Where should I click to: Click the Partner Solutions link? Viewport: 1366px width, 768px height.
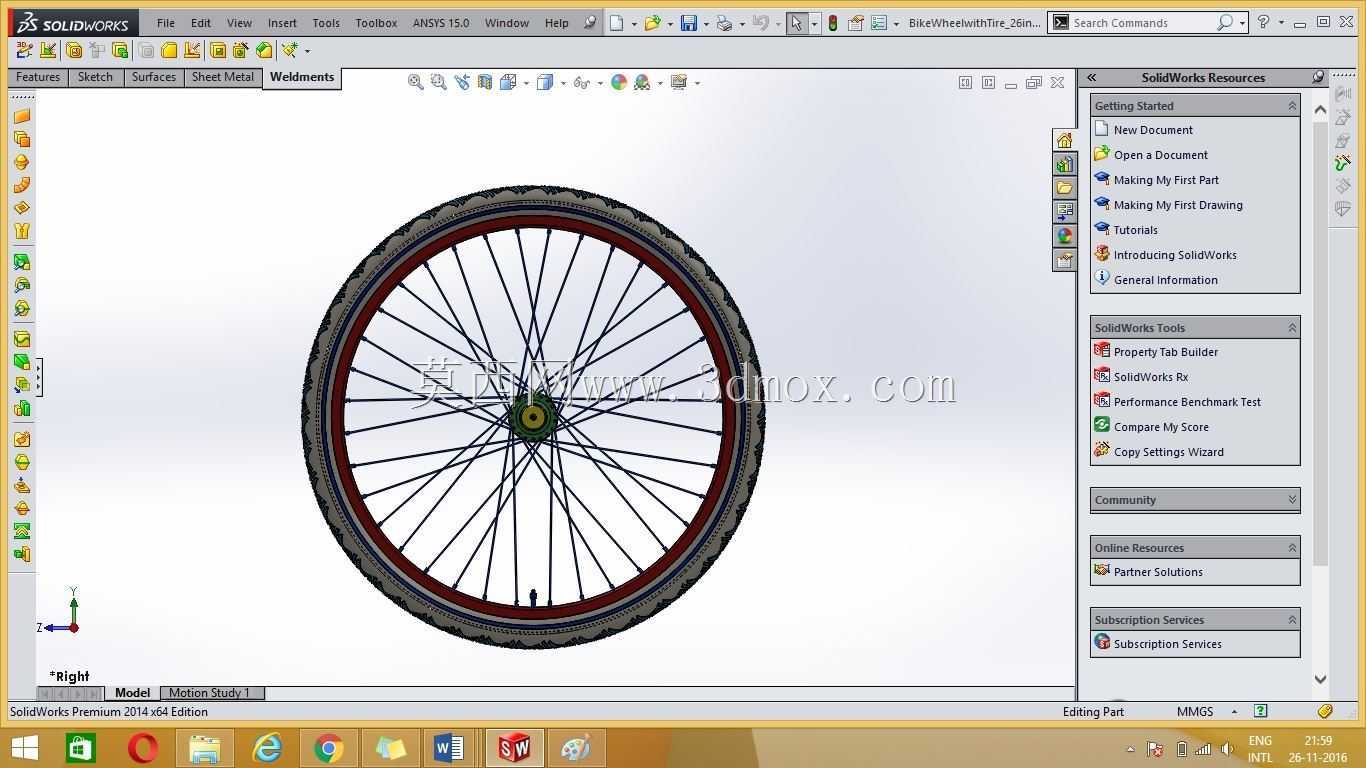[1158, 571]
